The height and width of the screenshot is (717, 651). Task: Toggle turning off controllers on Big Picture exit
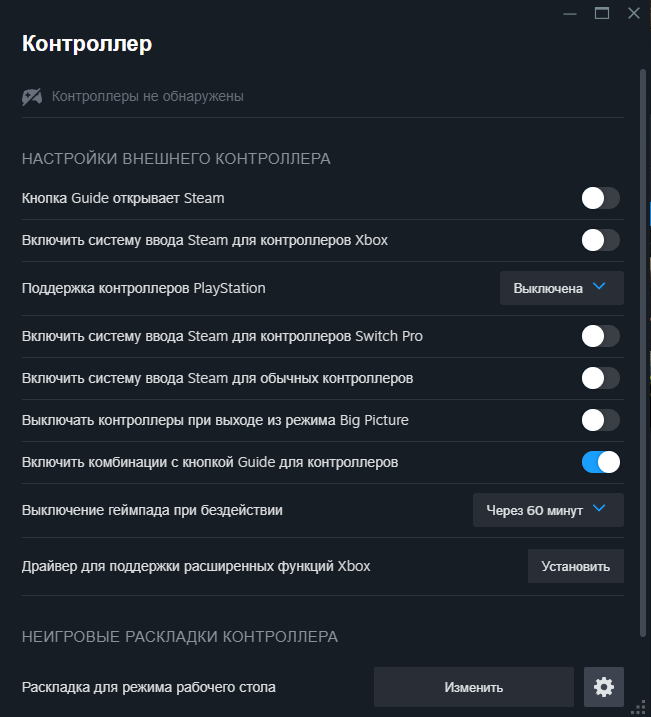tap(600, 420)
